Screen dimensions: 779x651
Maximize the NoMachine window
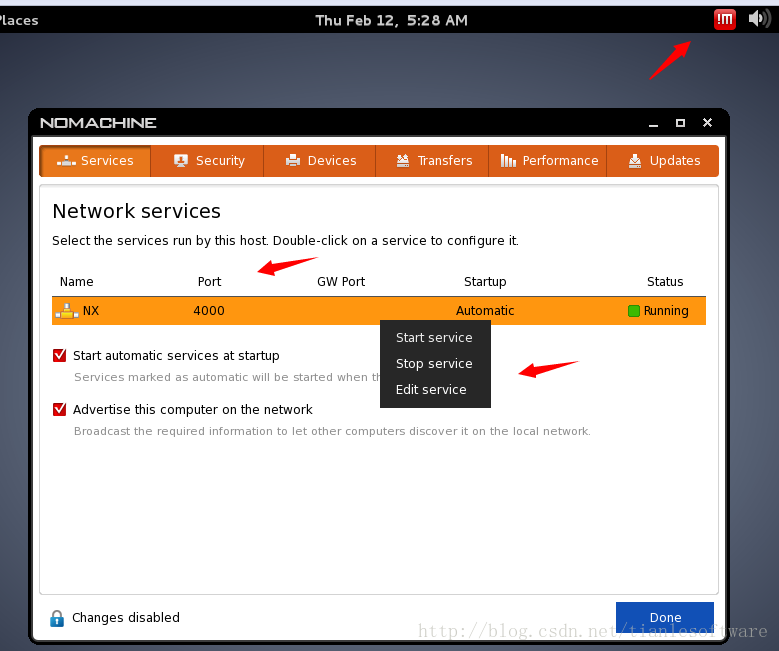680,123
